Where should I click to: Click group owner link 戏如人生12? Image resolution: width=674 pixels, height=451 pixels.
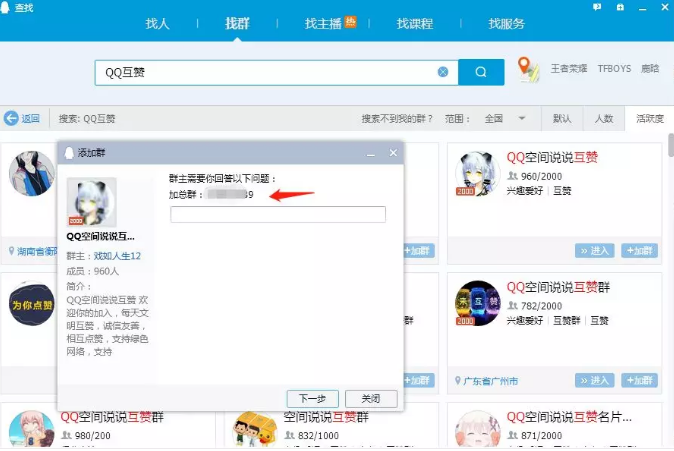(118, 256)
